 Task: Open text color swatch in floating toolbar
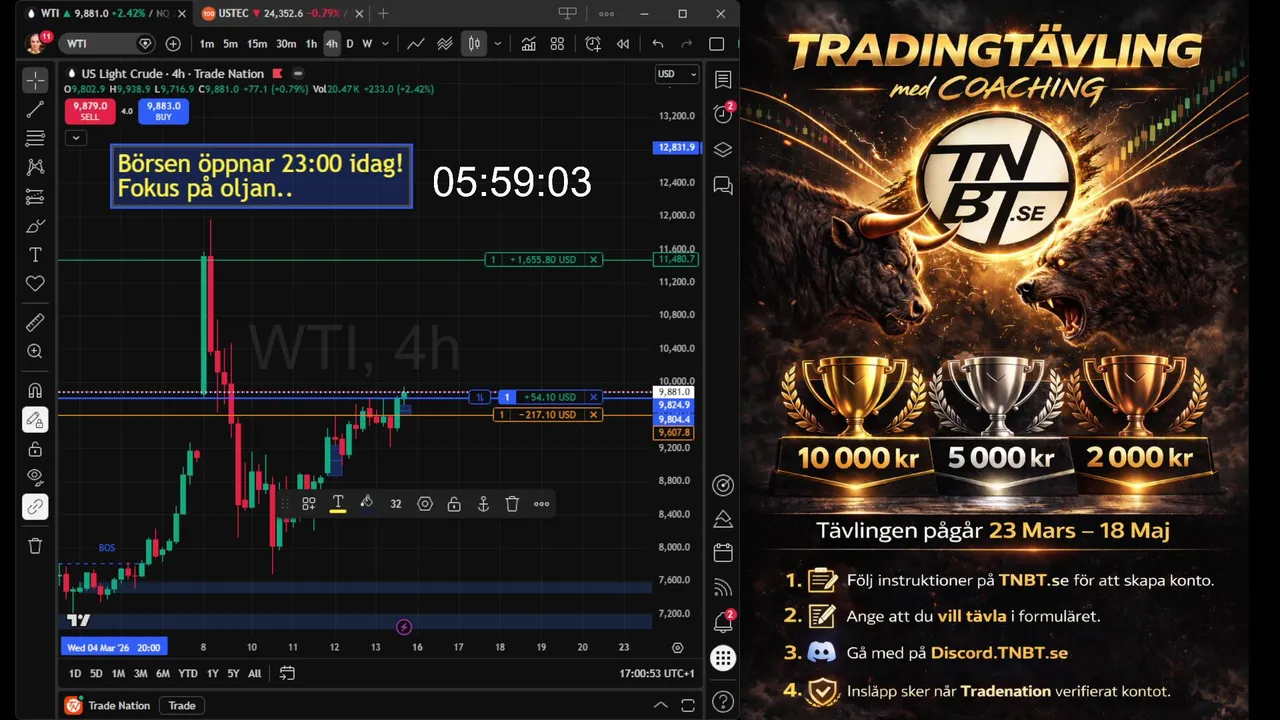(x=338, y=504)
